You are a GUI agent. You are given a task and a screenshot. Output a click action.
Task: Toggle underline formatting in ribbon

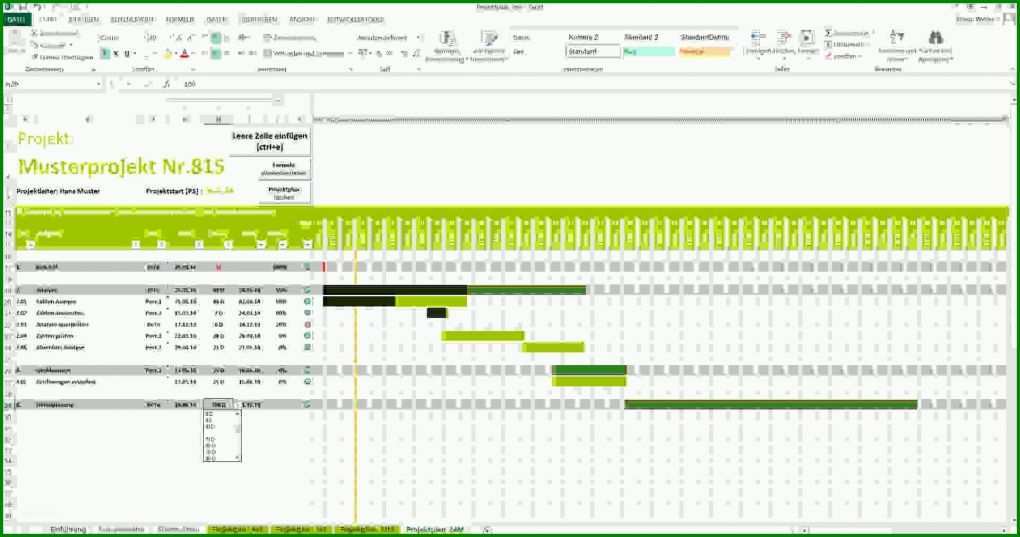pos(127,53)
